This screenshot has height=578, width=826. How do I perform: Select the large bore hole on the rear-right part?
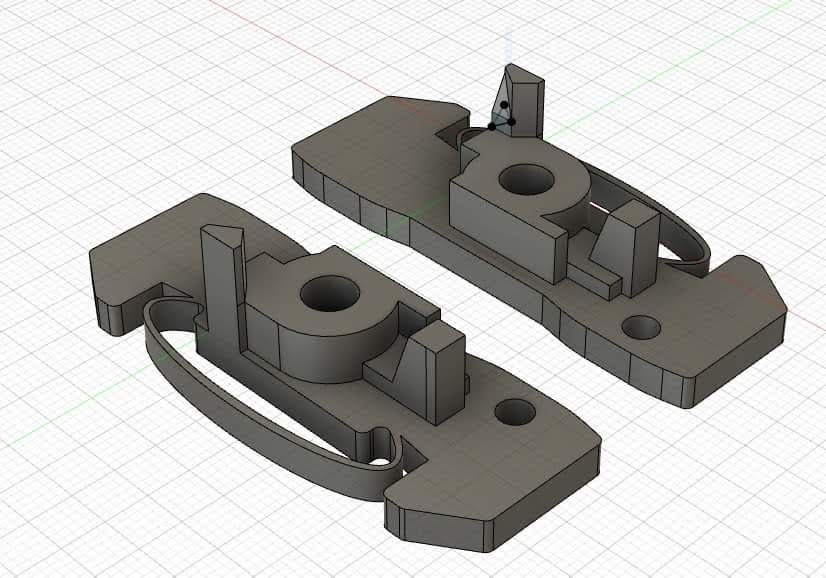[x=526, y=180]
